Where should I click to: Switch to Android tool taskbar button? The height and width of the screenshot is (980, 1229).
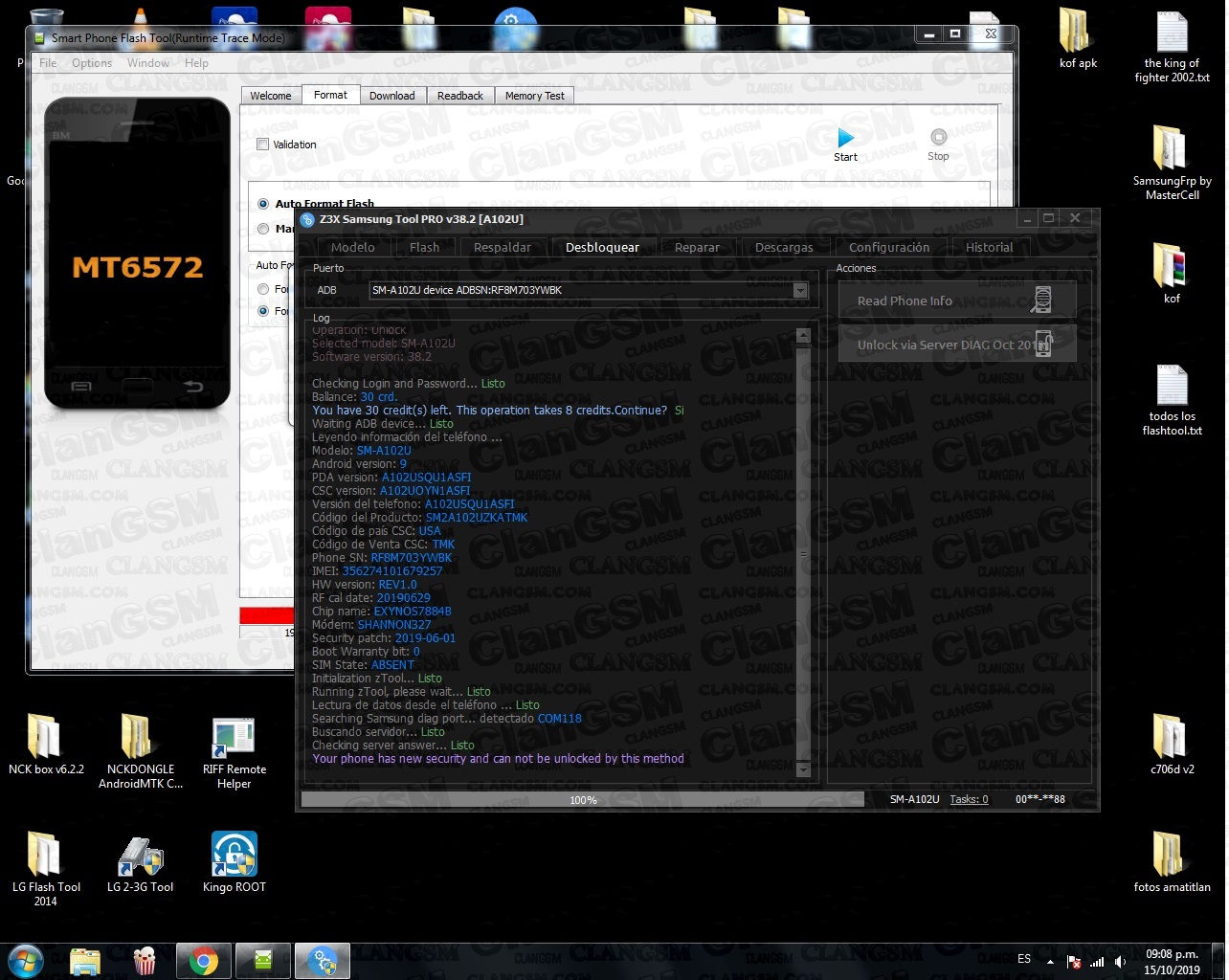[262, 961]
